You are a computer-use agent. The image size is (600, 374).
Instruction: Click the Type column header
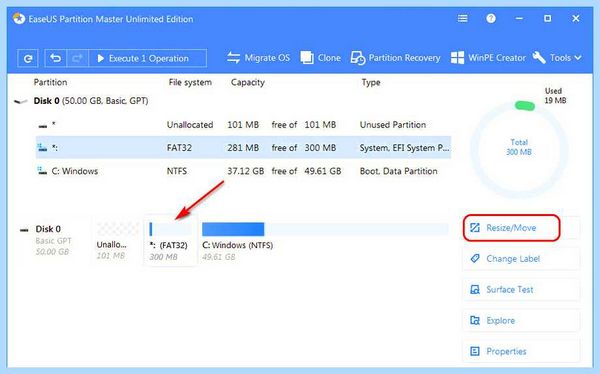coord(371,82)
